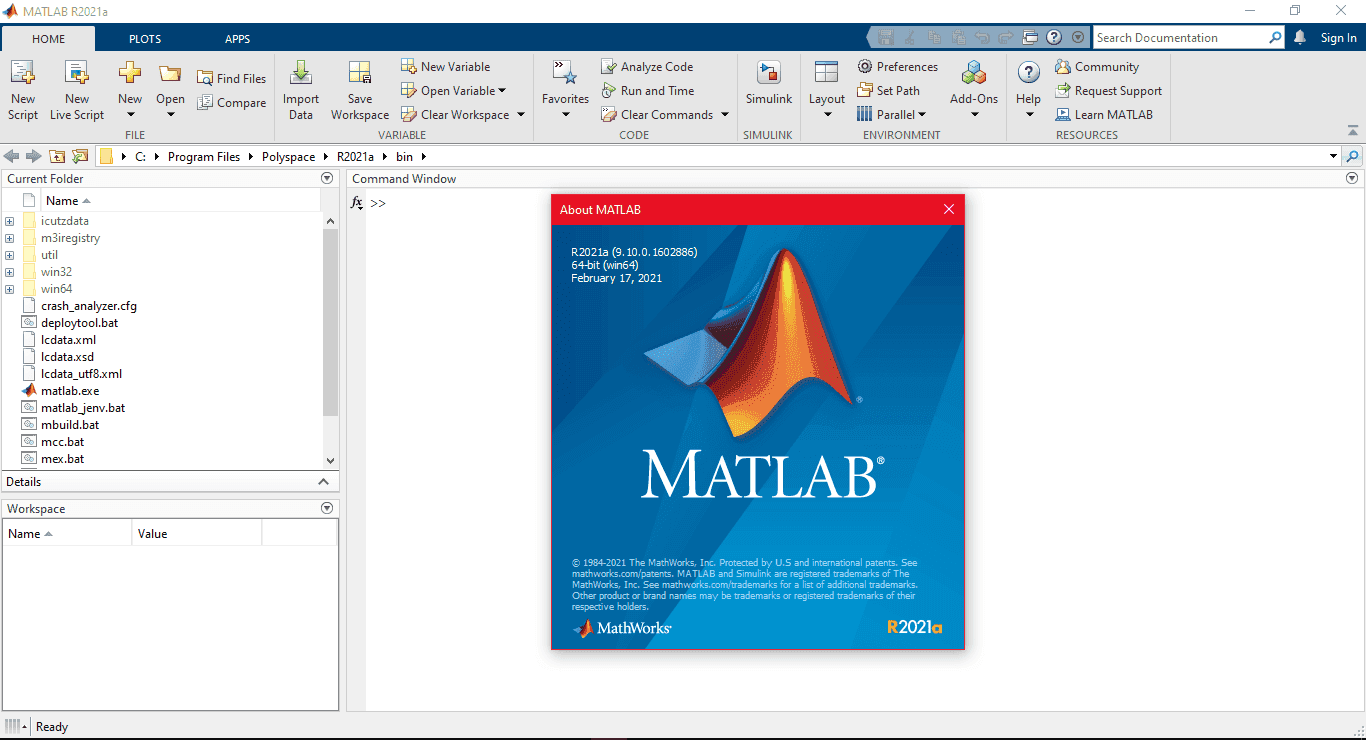Switch to the PLOTS tab

tap(145, 39)
